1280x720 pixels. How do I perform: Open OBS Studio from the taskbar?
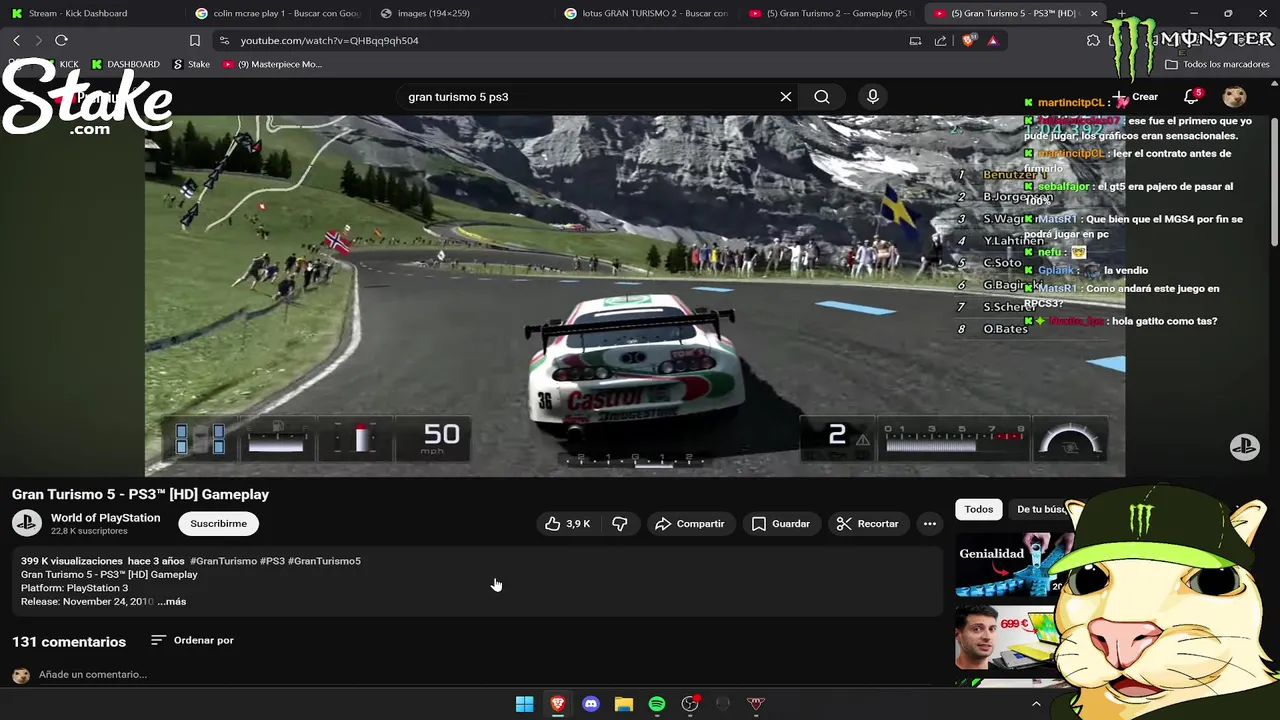tap(690, 704)
